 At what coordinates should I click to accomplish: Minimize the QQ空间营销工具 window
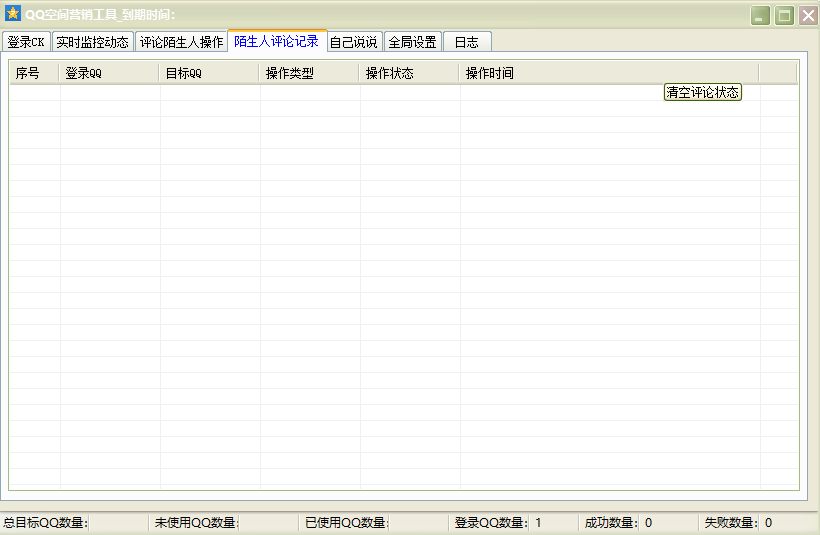click(x=761, y=15)
